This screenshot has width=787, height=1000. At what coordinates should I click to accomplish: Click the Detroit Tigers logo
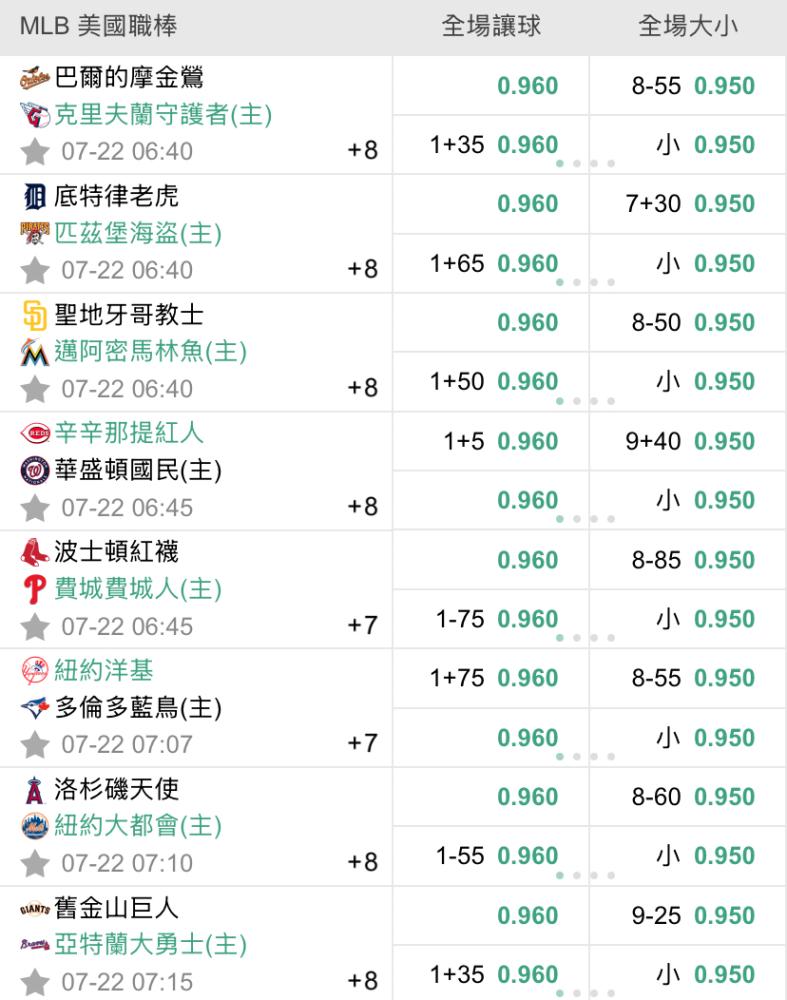(x=34, y=196)
